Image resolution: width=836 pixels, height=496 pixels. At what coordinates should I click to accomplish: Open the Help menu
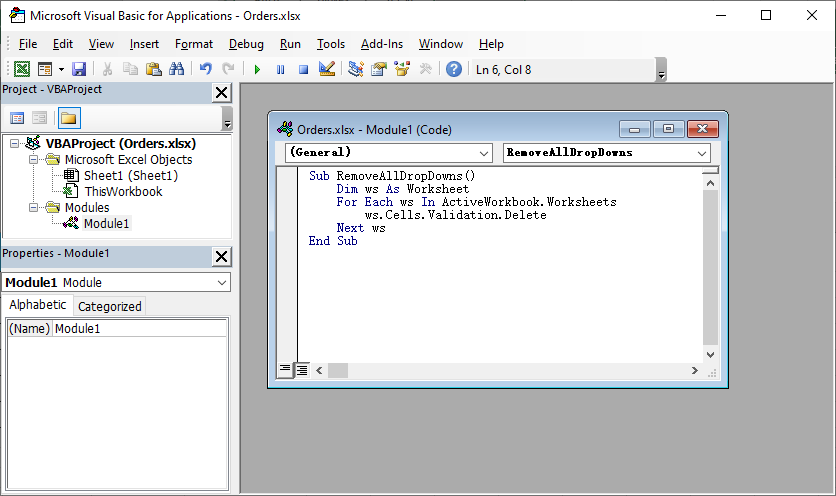tap(491, 44)
